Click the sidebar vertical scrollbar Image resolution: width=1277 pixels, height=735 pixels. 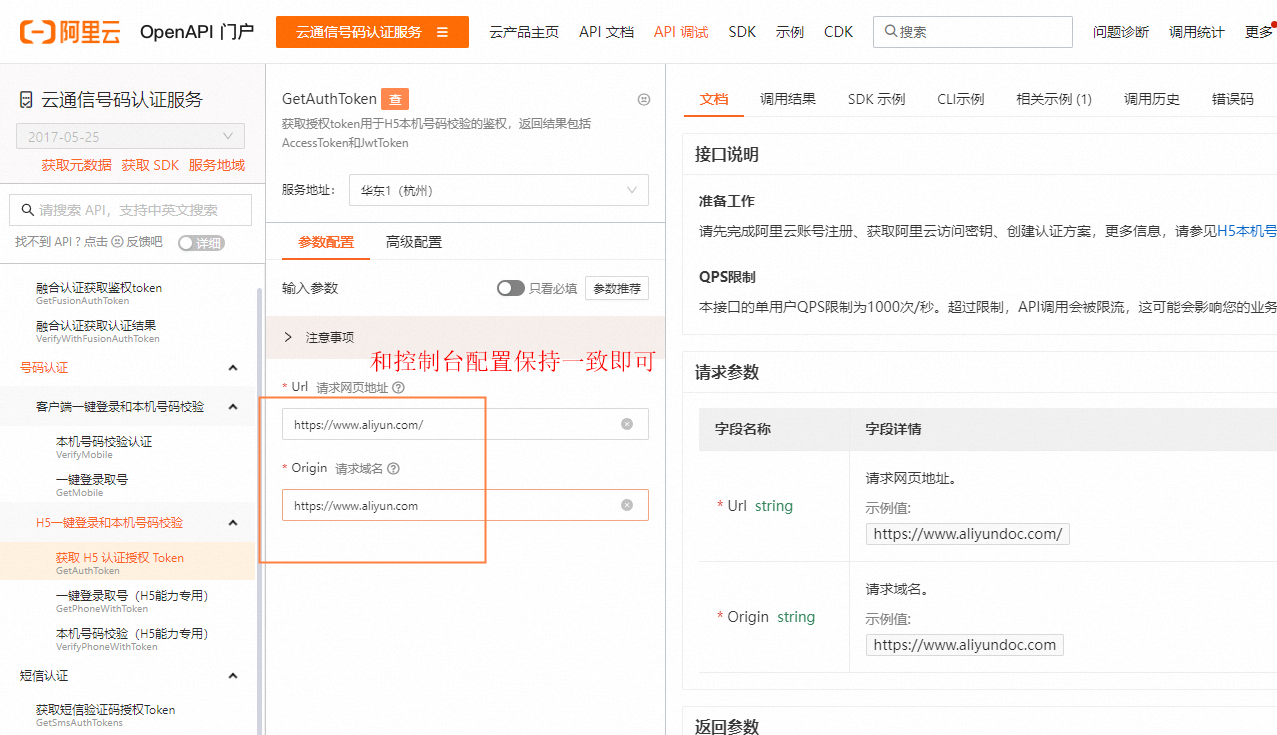[x=261, y=510]
